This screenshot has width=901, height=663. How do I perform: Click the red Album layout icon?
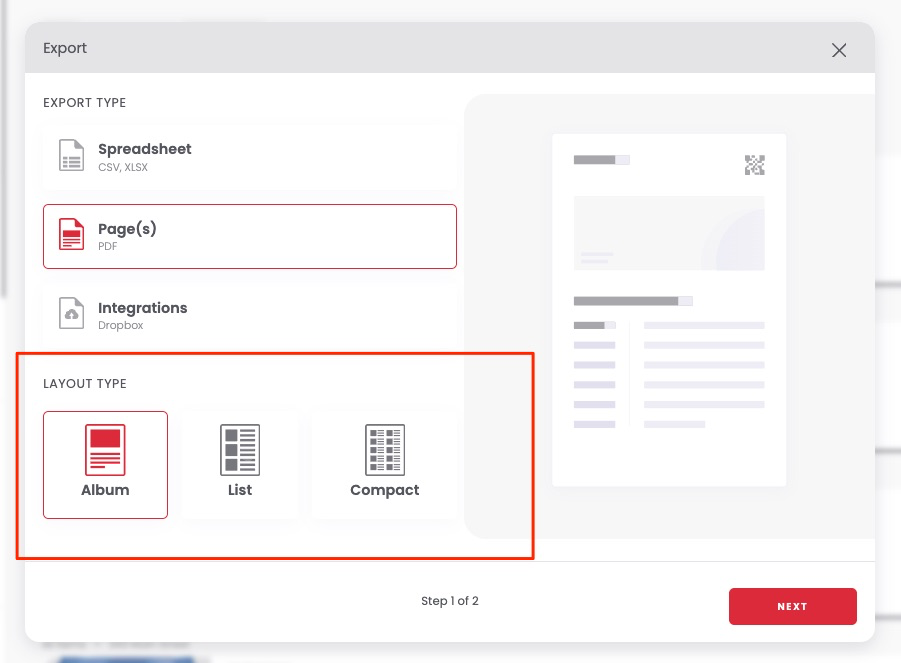point(105,450)
